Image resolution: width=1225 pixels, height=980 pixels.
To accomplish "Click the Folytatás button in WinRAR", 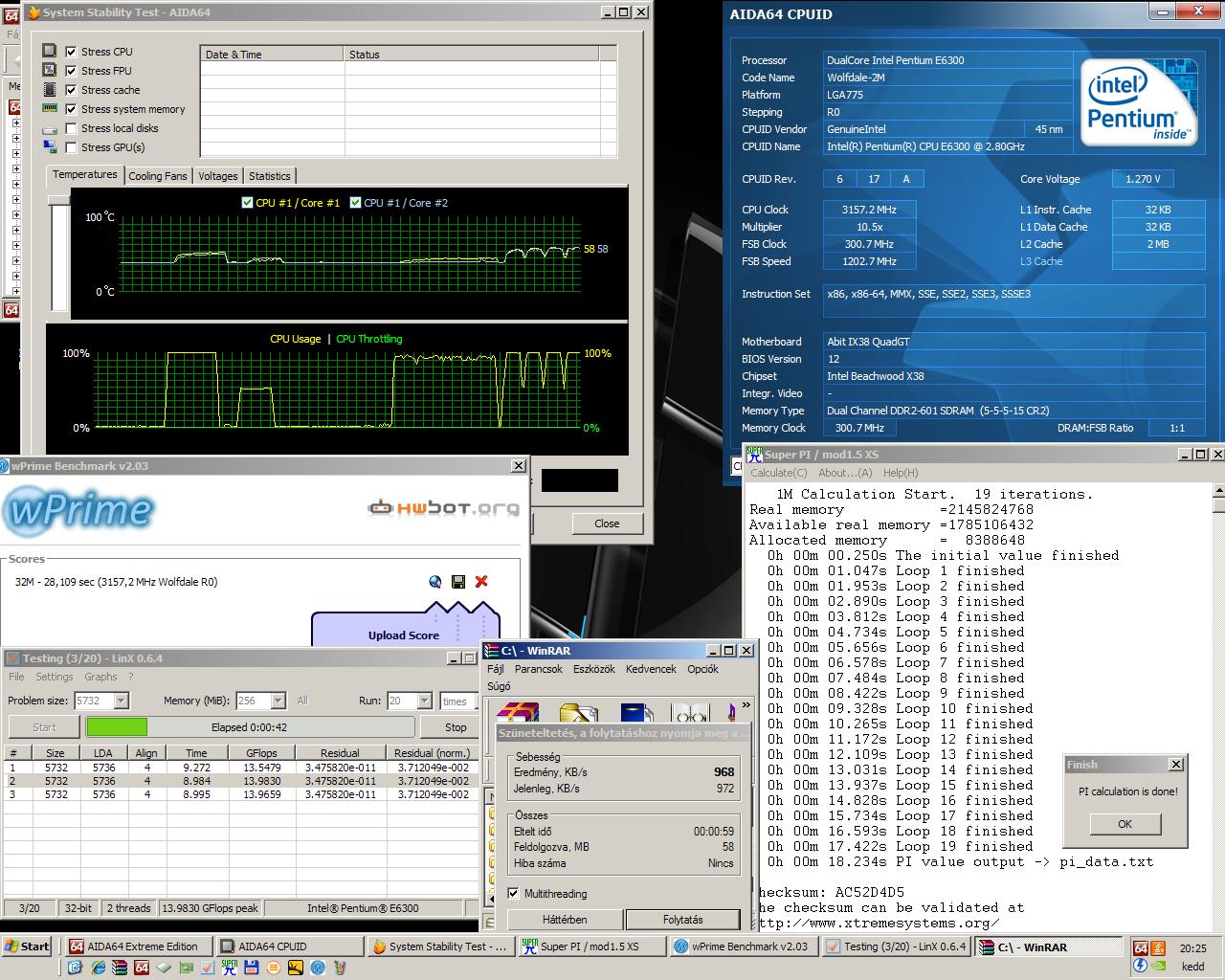I will coord(682,920).
